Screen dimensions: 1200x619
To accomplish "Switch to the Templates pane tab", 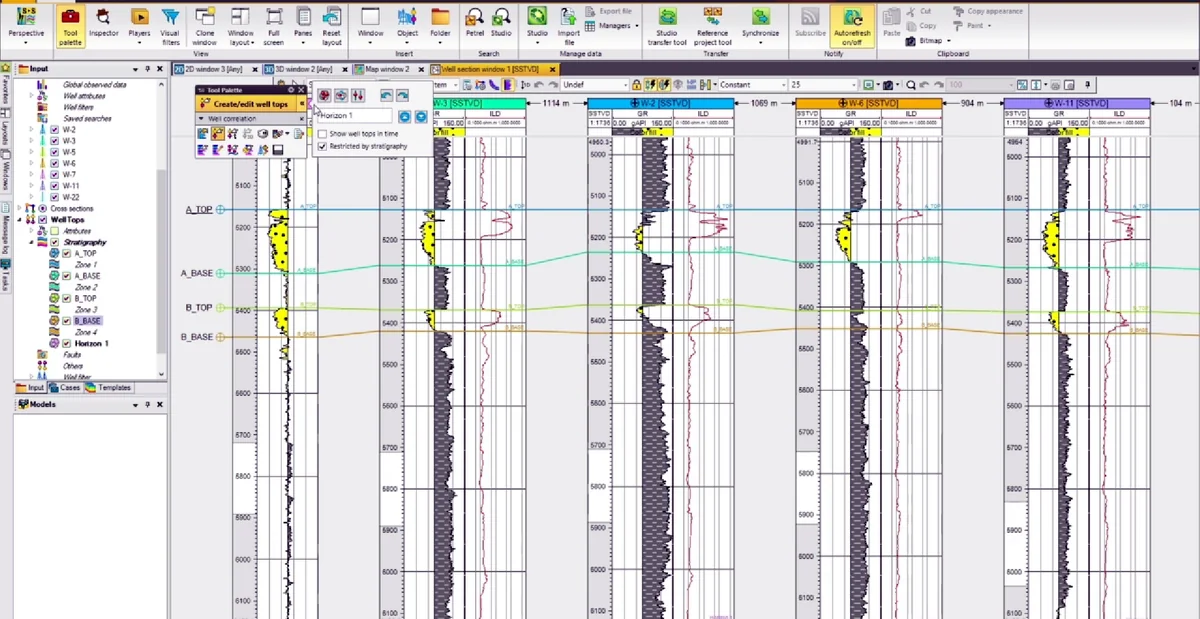I will coord(108,388).
